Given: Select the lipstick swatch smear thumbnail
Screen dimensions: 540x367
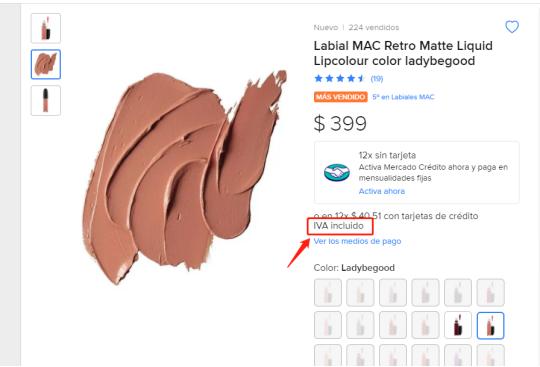Looking at the screenshot, I should 46,64.
